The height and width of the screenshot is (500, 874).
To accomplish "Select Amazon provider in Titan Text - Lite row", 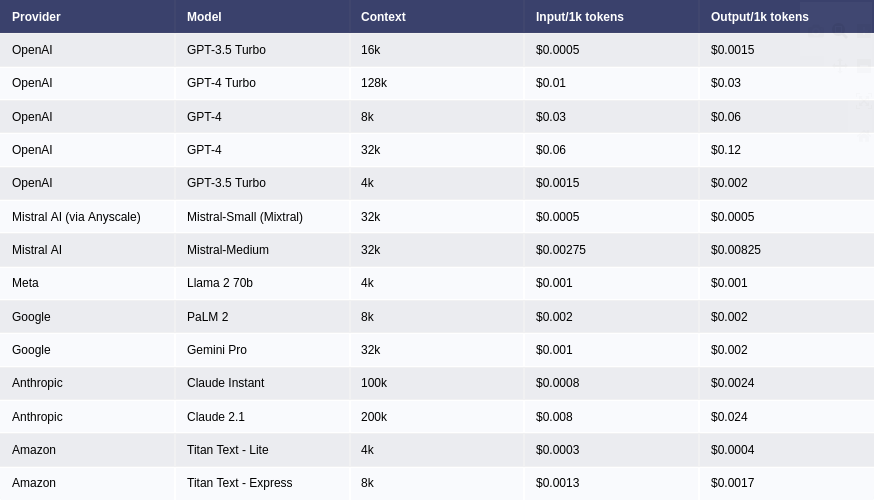I will [34, 450].
